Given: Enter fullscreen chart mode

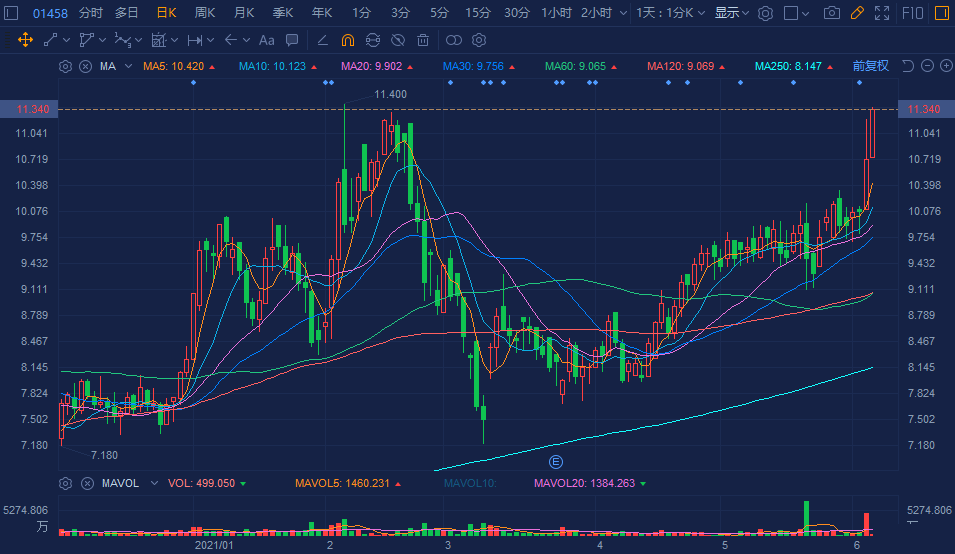Looking at the screenshot, I should pos(880,13).
